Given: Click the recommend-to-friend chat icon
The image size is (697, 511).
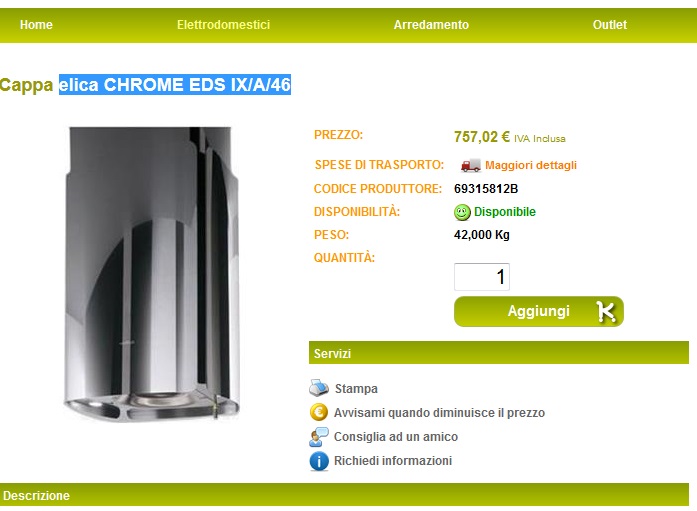Looking at the screenshot, I should pyautogui.click(x=319, y=437).
